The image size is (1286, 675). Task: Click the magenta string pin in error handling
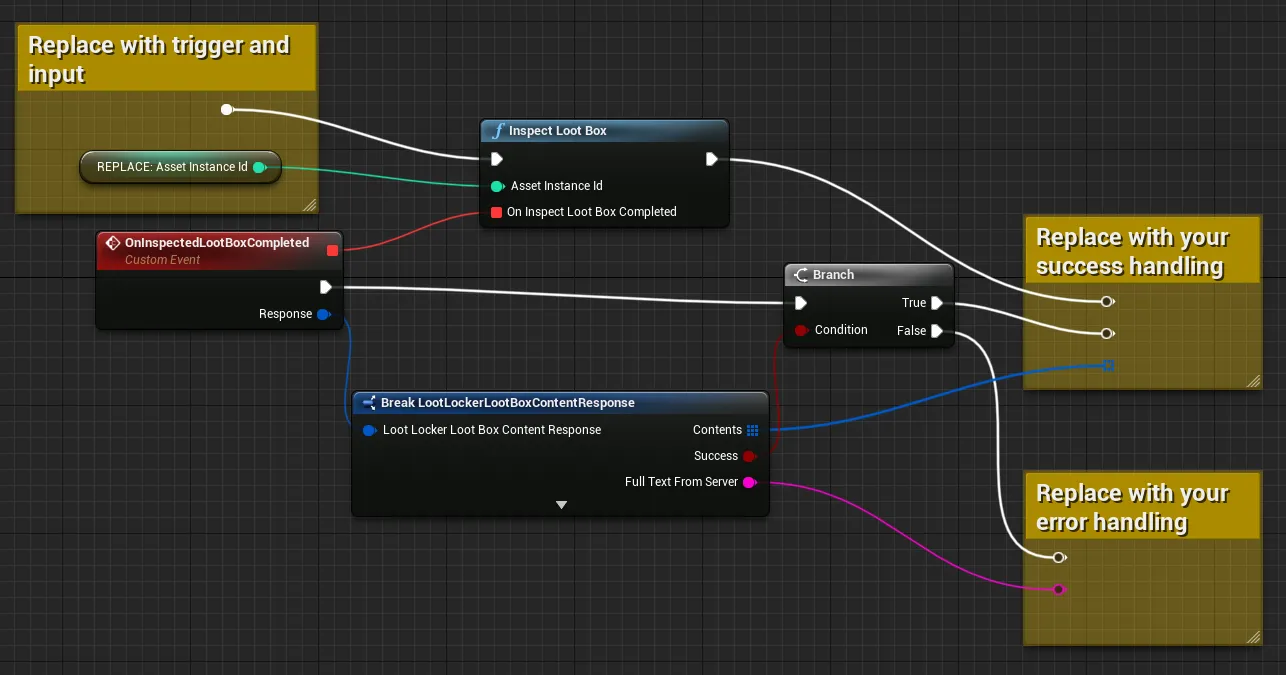pos(1059,589)
